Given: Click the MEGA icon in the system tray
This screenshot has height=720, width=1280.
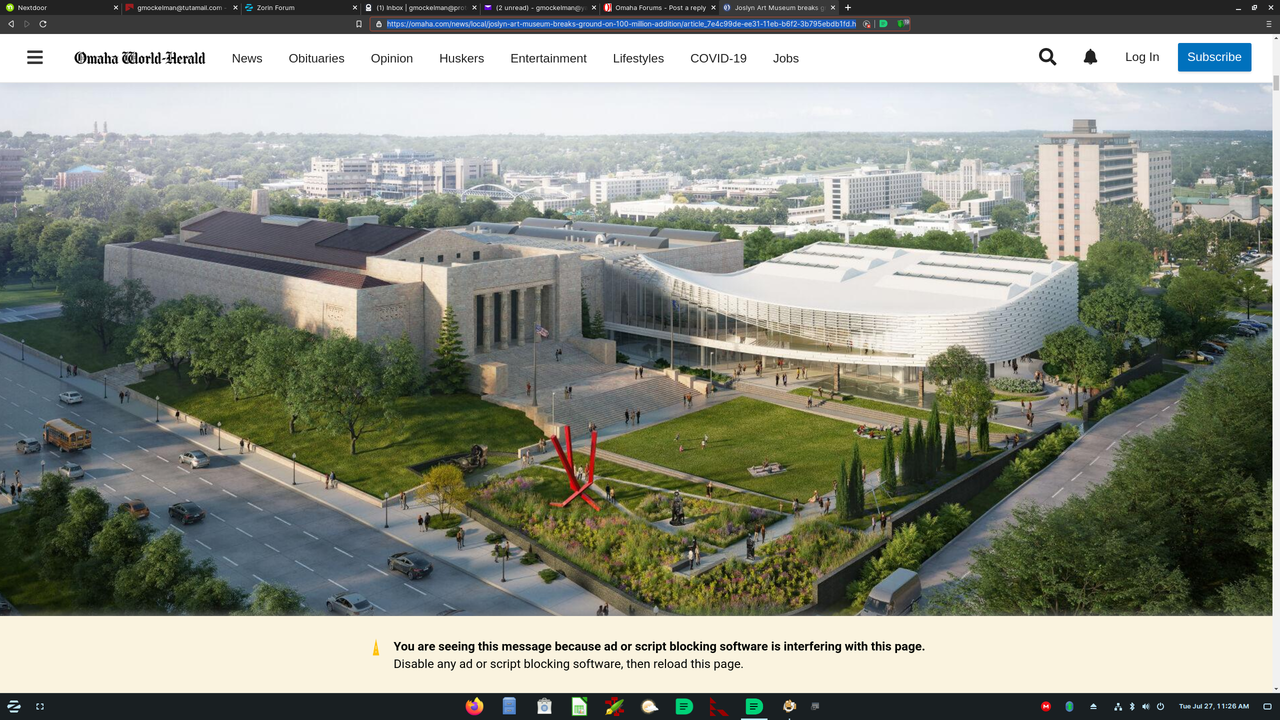Looking at the screenshot, I should click(1046, 706).
